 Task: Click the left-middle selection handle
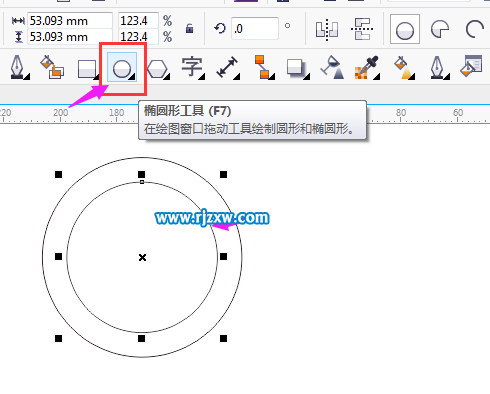point(58,256)
